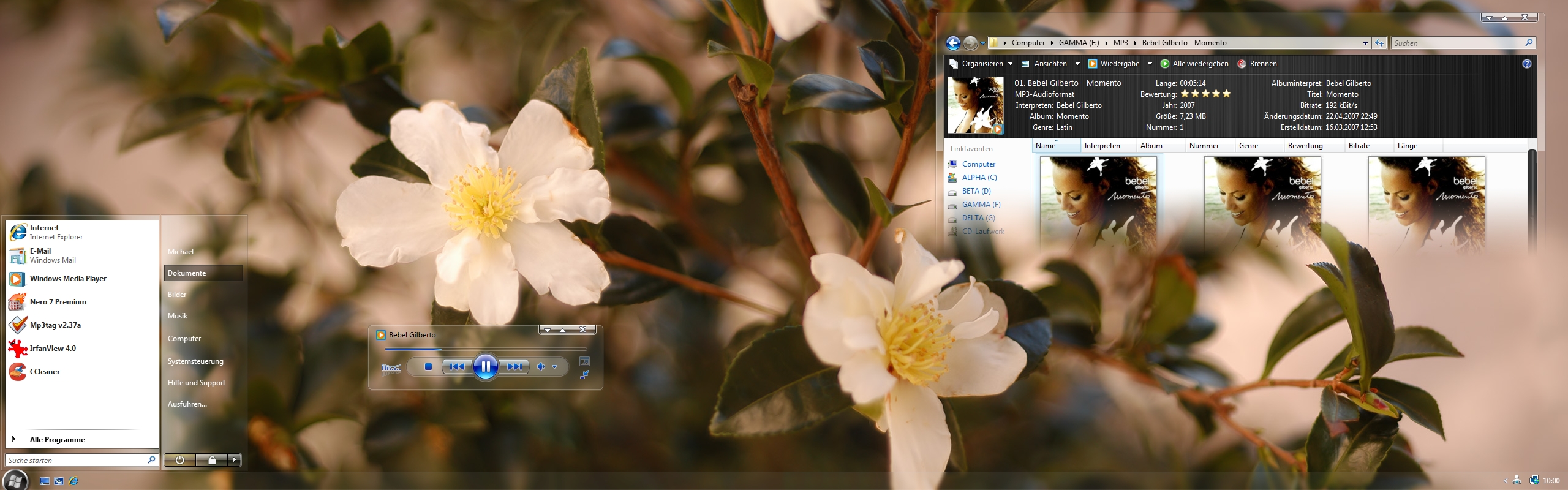Click Ausführen... in Start menu
This screenshot has height=490, width=1568.
coord(187,404)
